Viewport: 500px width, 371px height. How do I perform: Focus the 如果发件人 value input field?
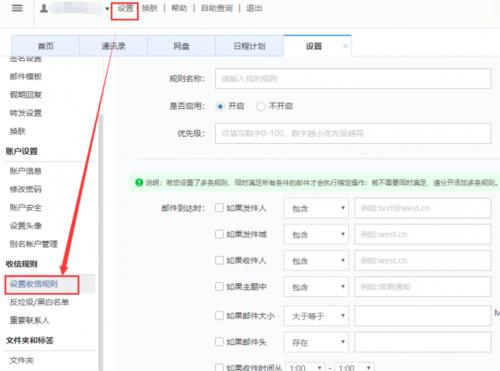coord(423,208)
